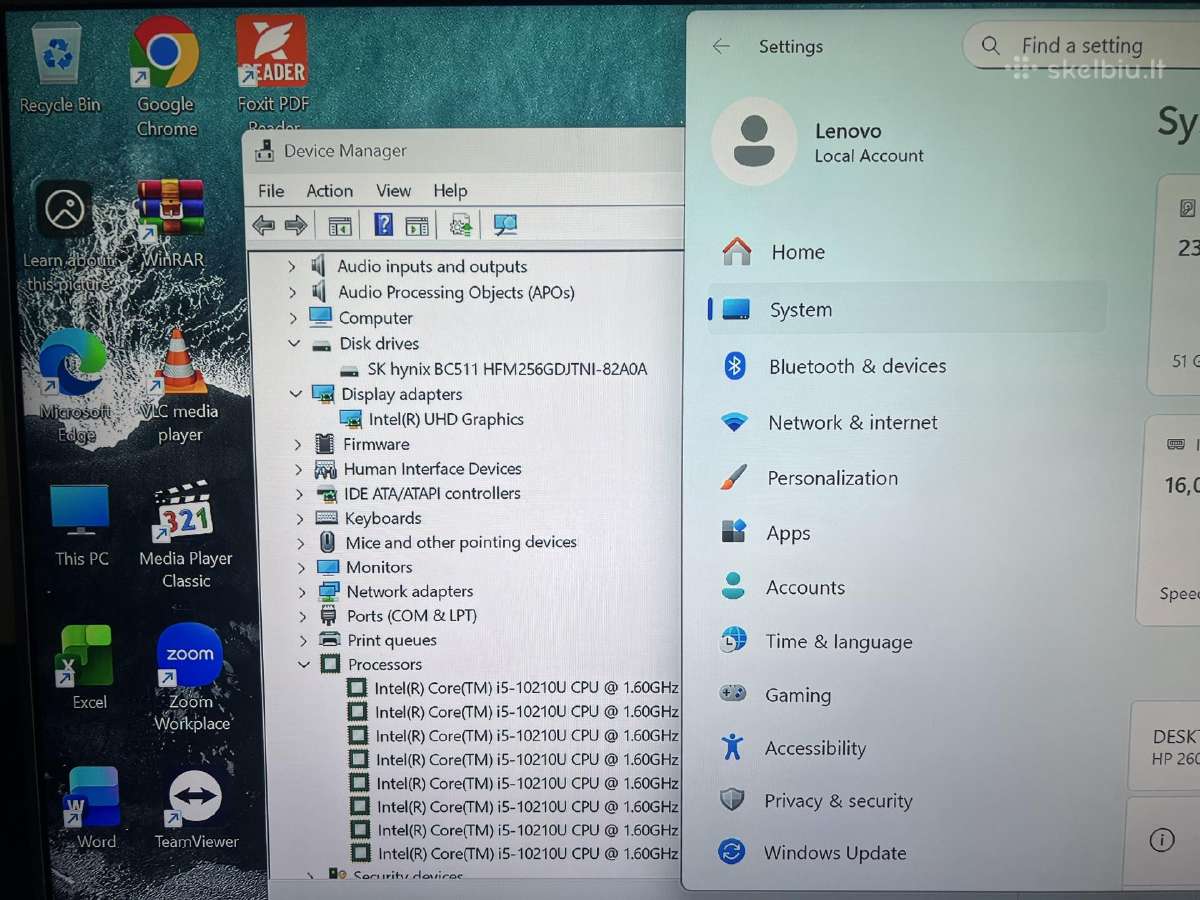Expand the Monitors node
1200x900 pixels.
pyautogui.click(x=301, y=567)
